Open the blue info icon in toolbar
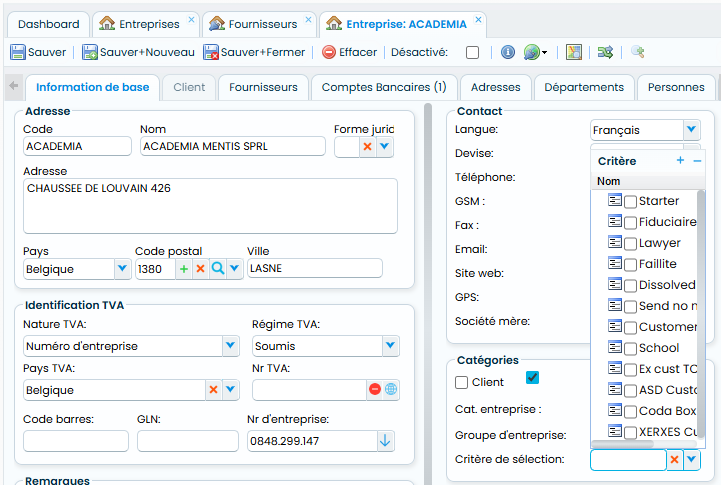The width and height of the screenshot is (721, 485). pos(508,52)
